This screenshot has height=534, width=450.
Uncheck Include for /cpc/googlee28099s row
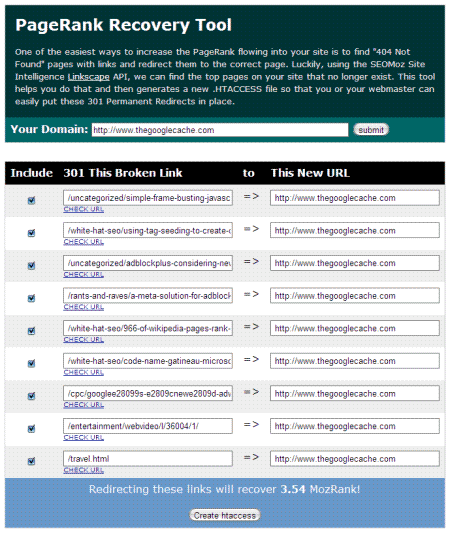click(x=31, y=396)
